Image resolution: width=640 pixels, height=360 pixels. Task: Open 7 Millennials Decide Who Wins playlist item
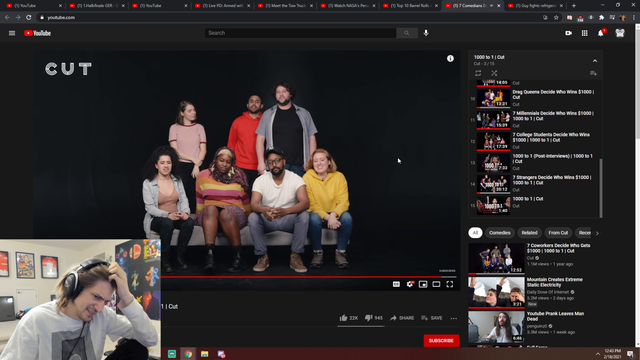tap(535, 119)
